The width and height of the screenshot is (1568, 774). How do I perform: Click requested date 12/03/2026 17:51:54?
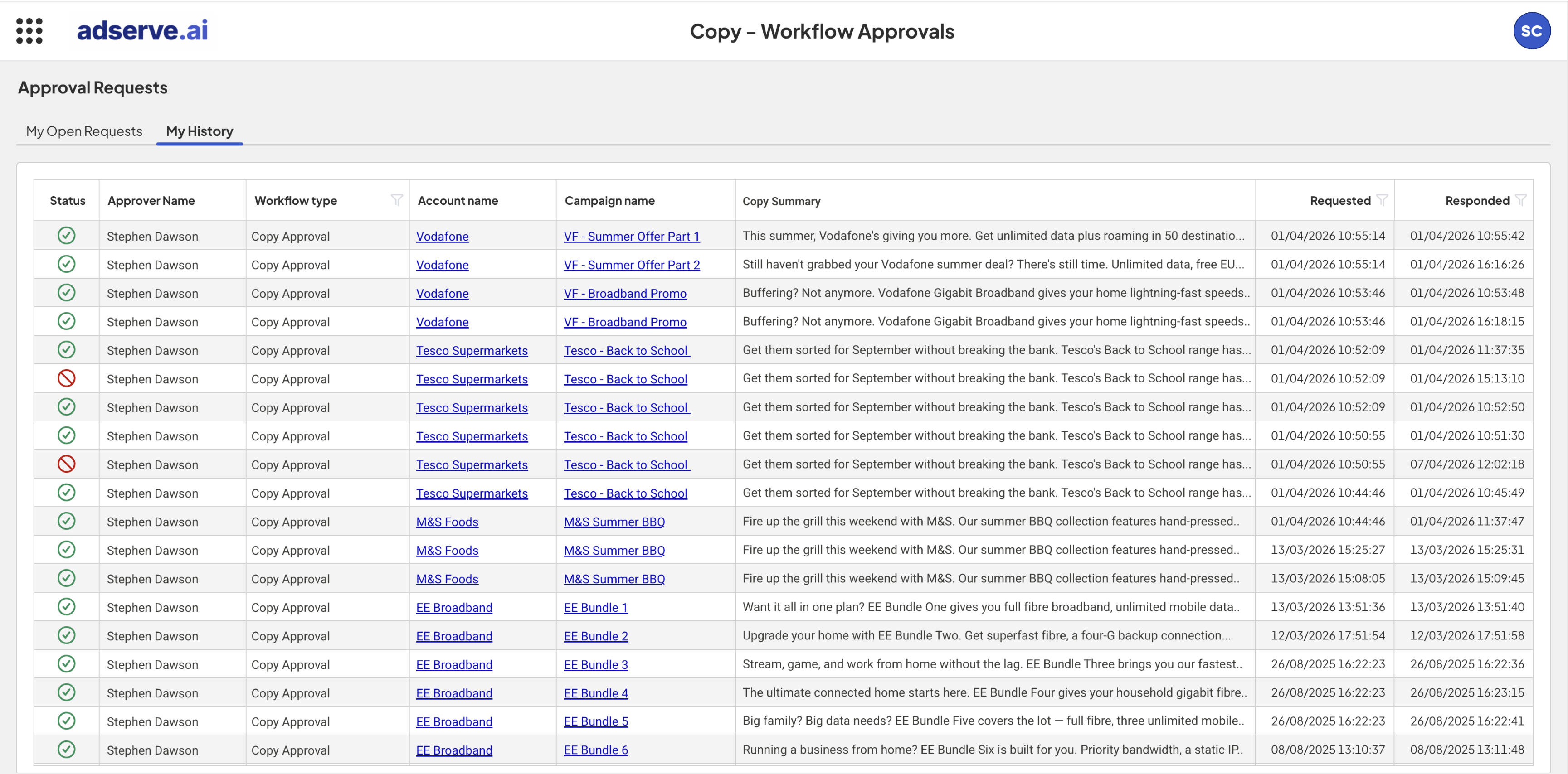coord(1328,635)
